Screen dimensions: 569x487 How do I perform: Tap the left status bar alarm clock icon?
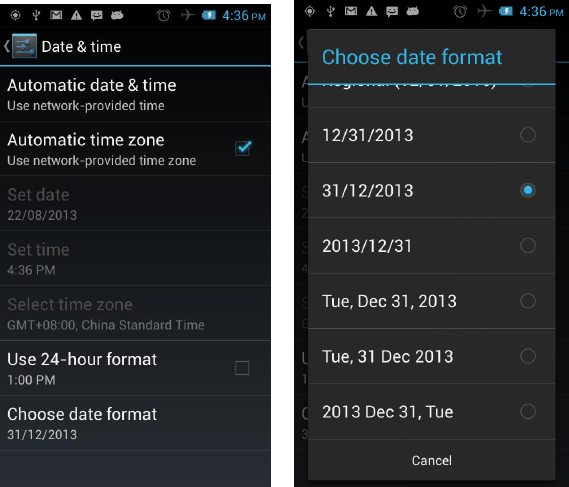(164, 15)
